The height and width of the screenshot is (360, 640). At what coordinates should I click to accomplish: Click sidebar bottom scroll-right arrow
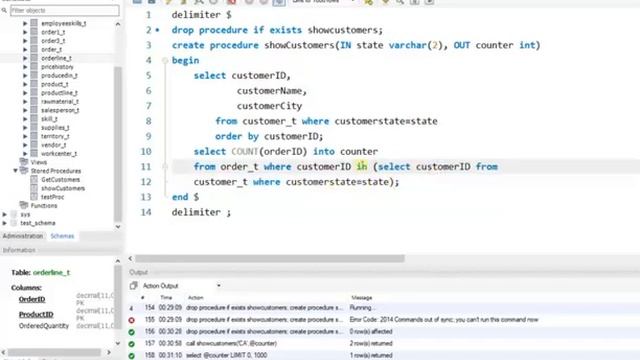coord(109,352)
